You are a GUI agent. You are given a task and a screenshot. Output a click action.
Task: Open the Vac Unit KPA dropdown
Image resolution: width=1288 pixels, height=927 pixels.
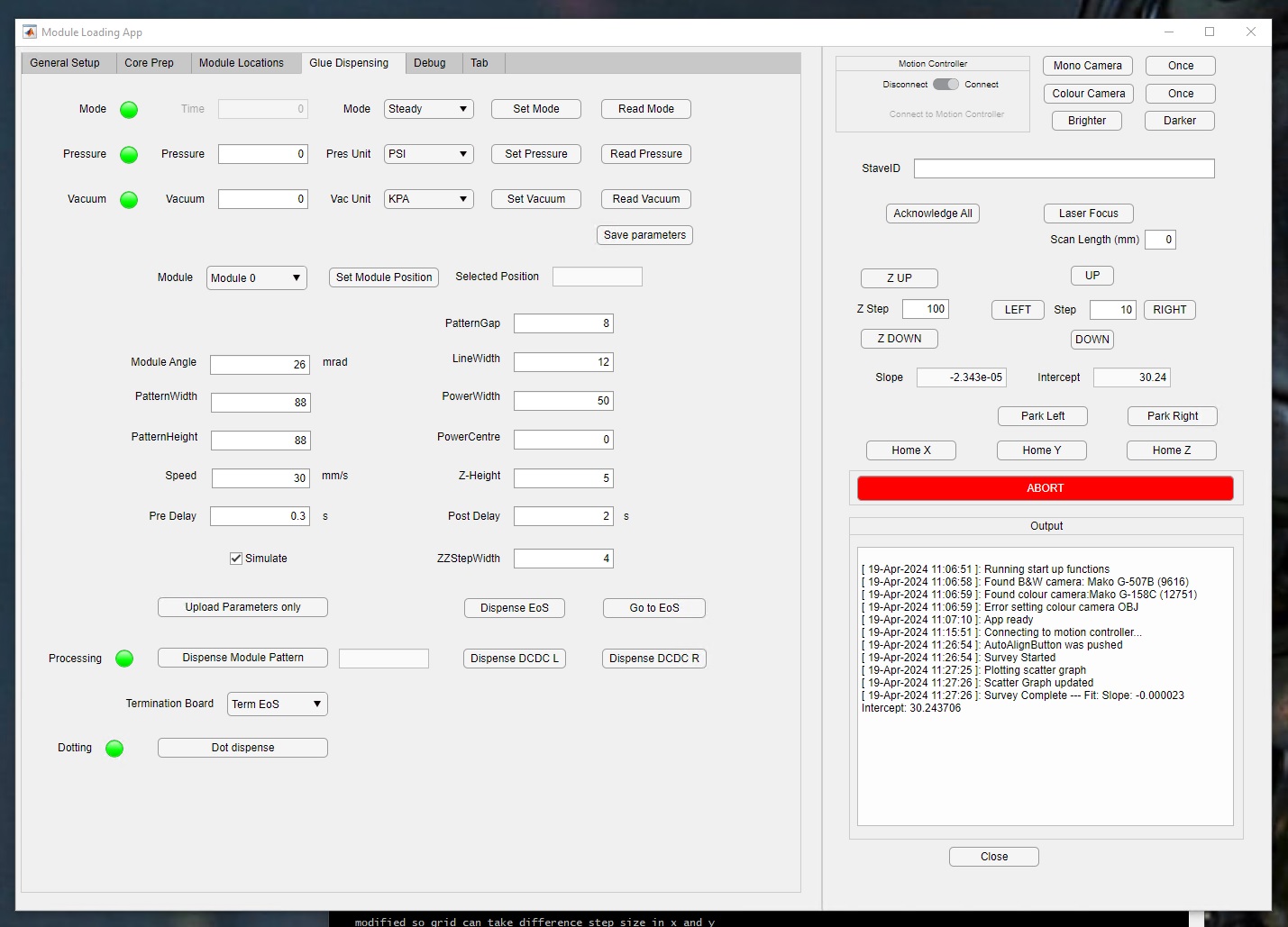pyautogui.click(x=429, y=199)
